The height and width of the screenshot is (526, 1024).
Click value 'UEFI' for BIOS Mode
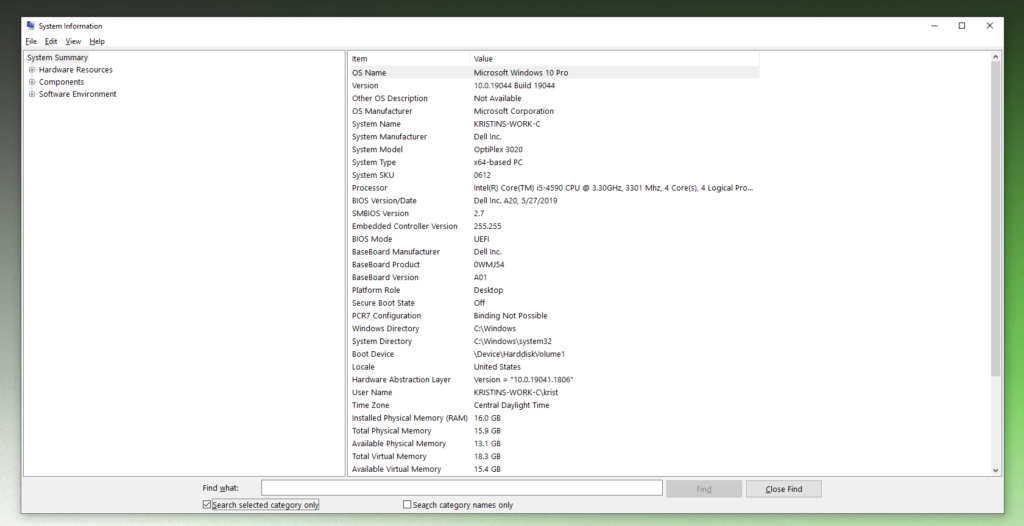point(481,239)
